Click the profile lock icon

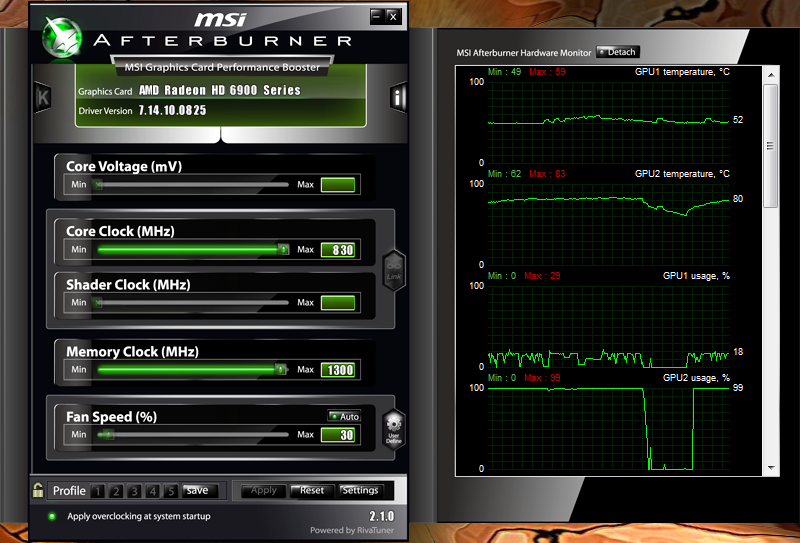pyautogui.click(x=38, y=490)
